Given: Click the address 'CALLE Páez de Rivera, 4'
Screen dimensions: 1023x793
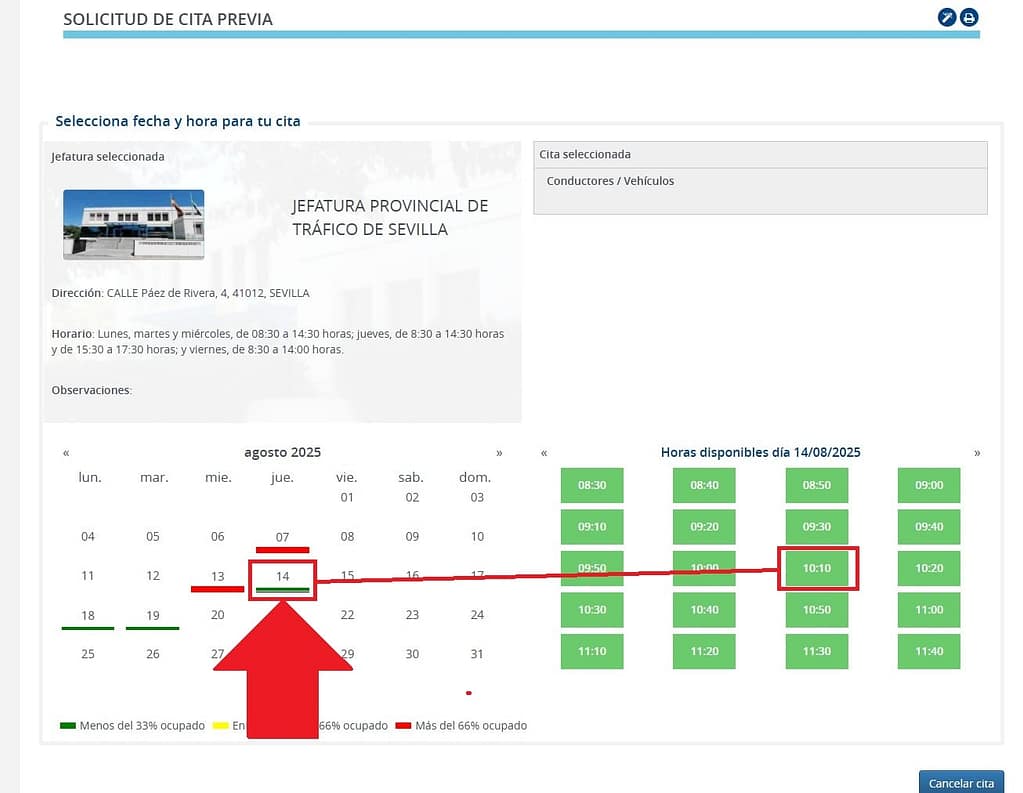Looking at the screenshot, I should pyautogui.click(x=167, y=293).
